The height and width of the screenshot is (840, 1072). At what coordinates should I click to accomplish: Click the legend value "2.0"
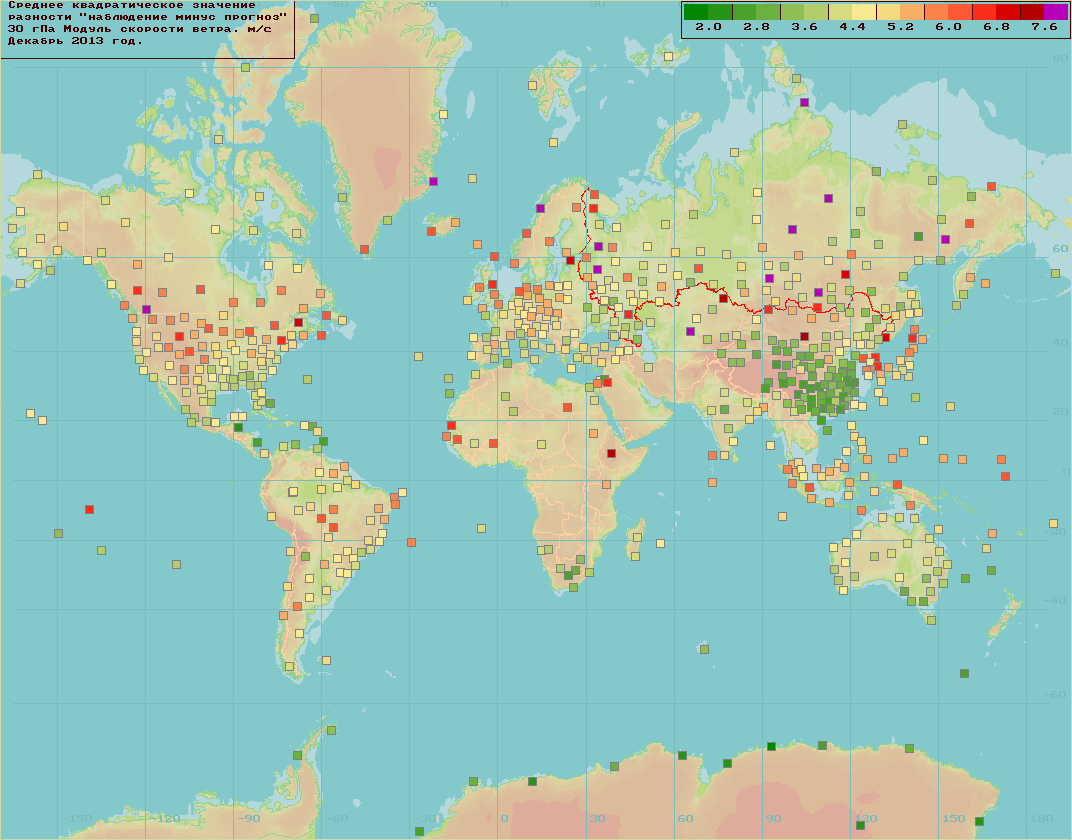708,27
